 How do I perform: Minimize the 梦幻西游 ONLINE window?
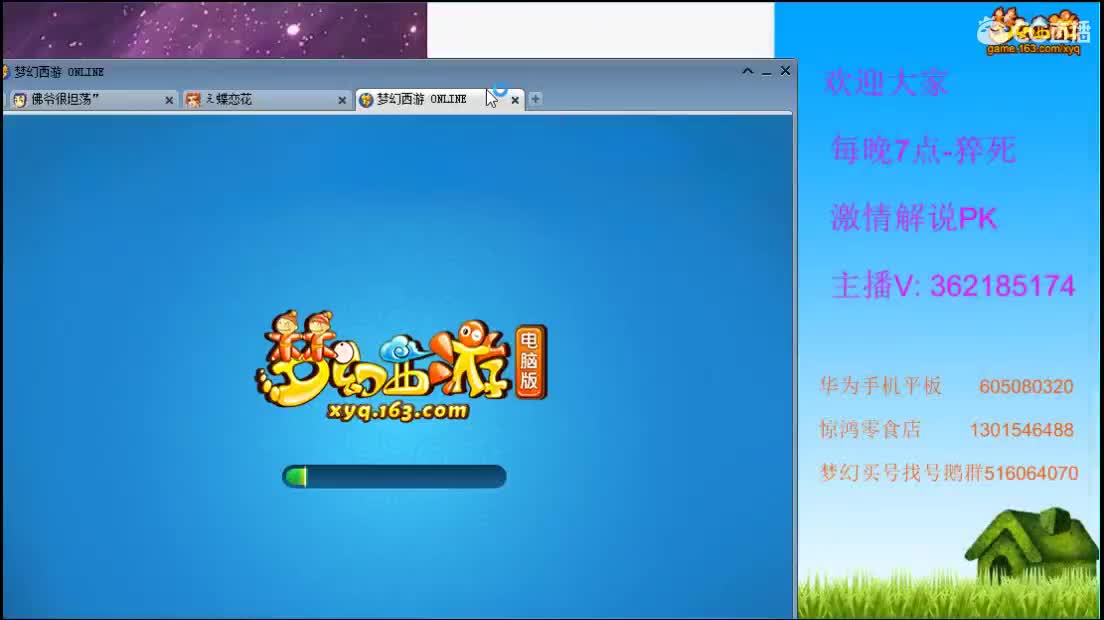(767, 72)
